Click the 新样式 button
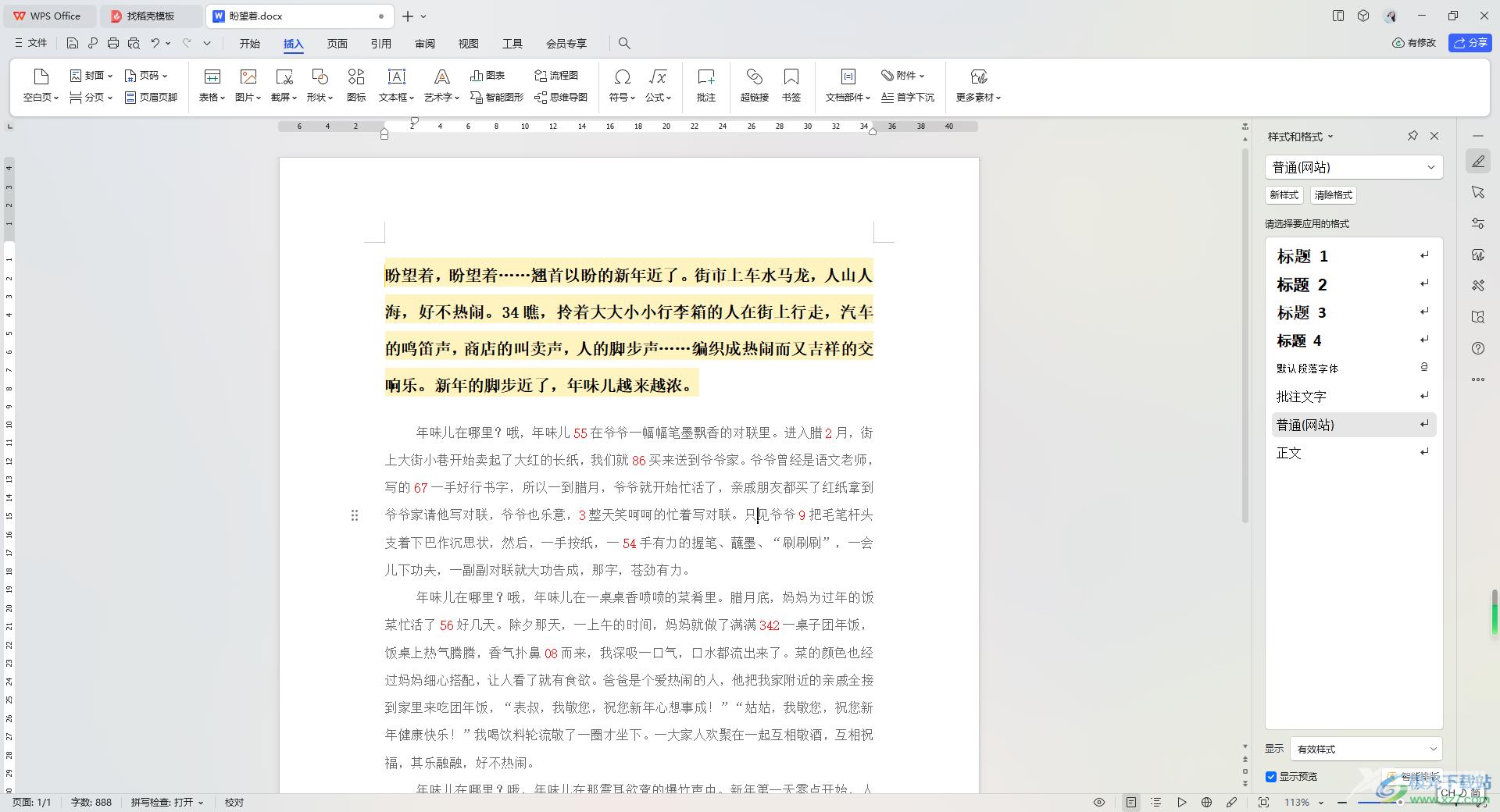Image resolution: width=1500 pixels, height=812 pixels. 1284,195
